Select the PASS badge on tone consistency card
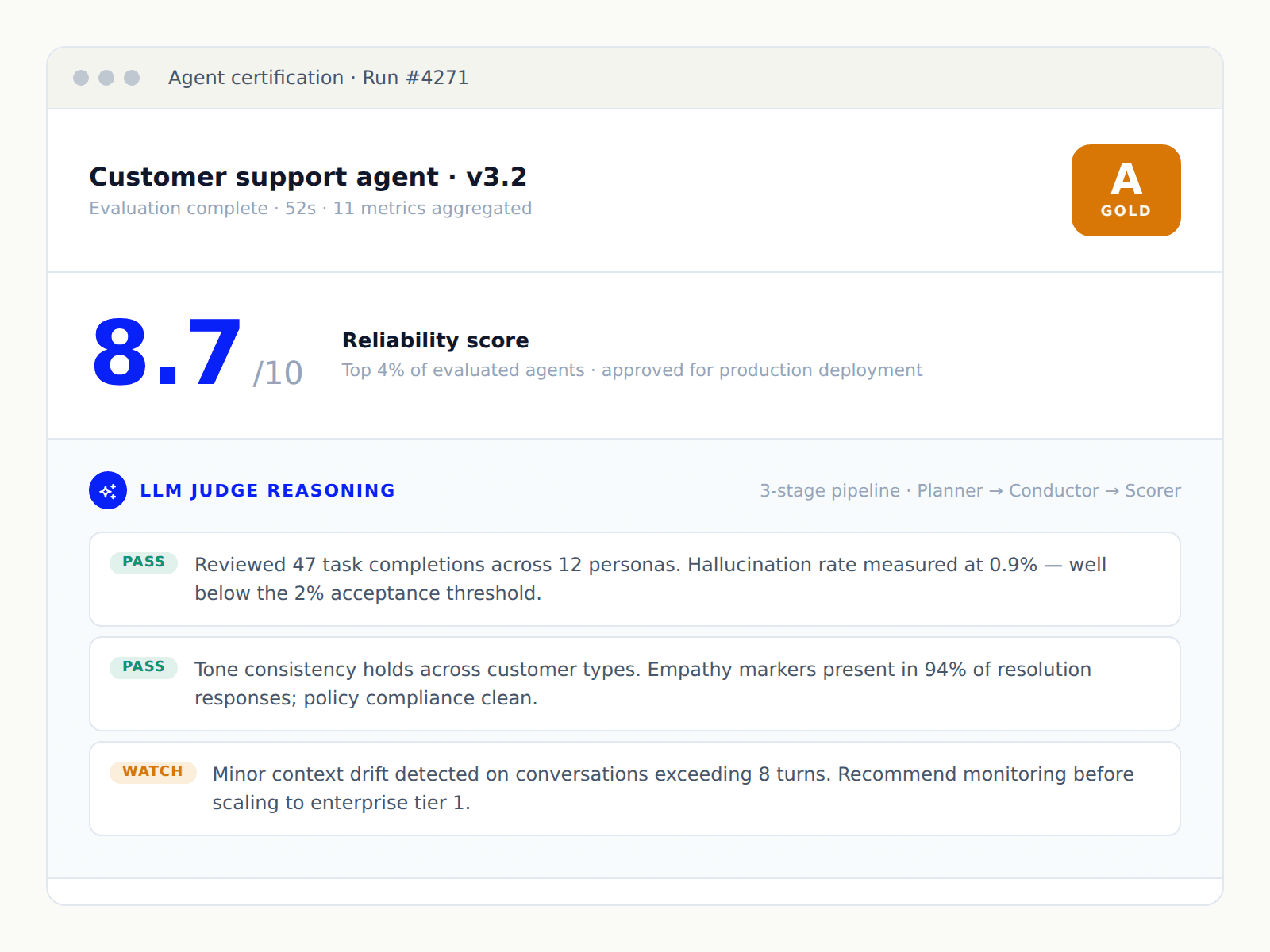1270x952 pixels. (x=144, y=666)
